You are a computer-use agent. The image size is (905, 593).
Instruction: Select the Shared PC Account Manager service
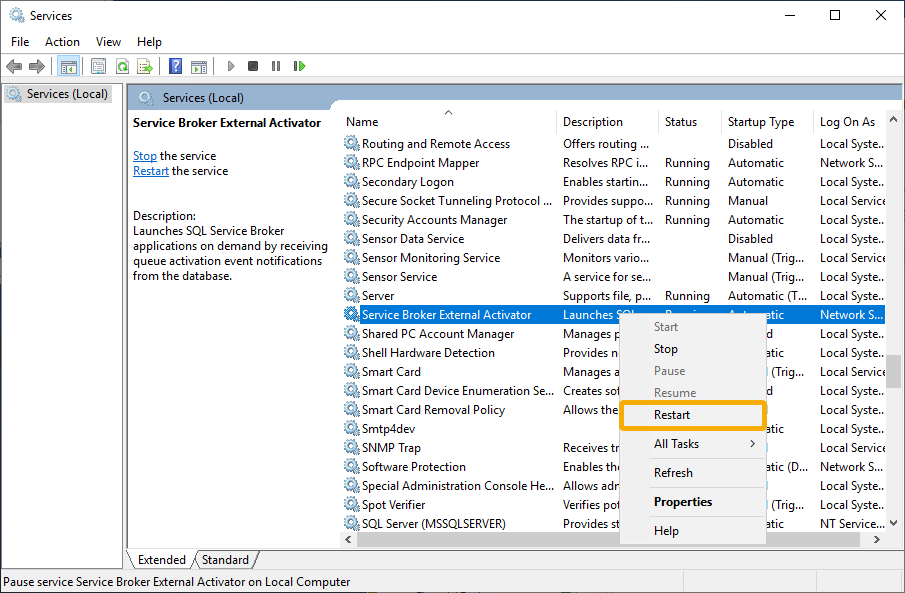[481, 334]
